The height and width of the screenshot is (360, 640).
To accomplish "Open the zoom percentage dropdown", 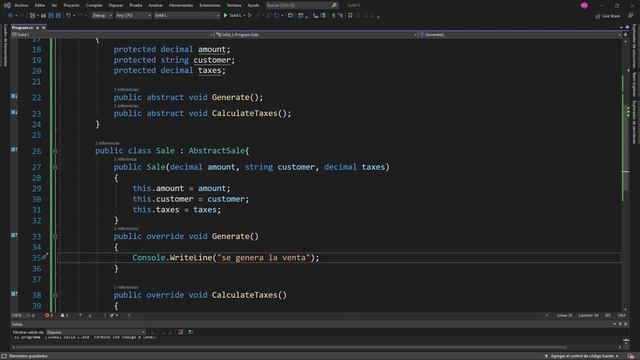I will (20, 316).
